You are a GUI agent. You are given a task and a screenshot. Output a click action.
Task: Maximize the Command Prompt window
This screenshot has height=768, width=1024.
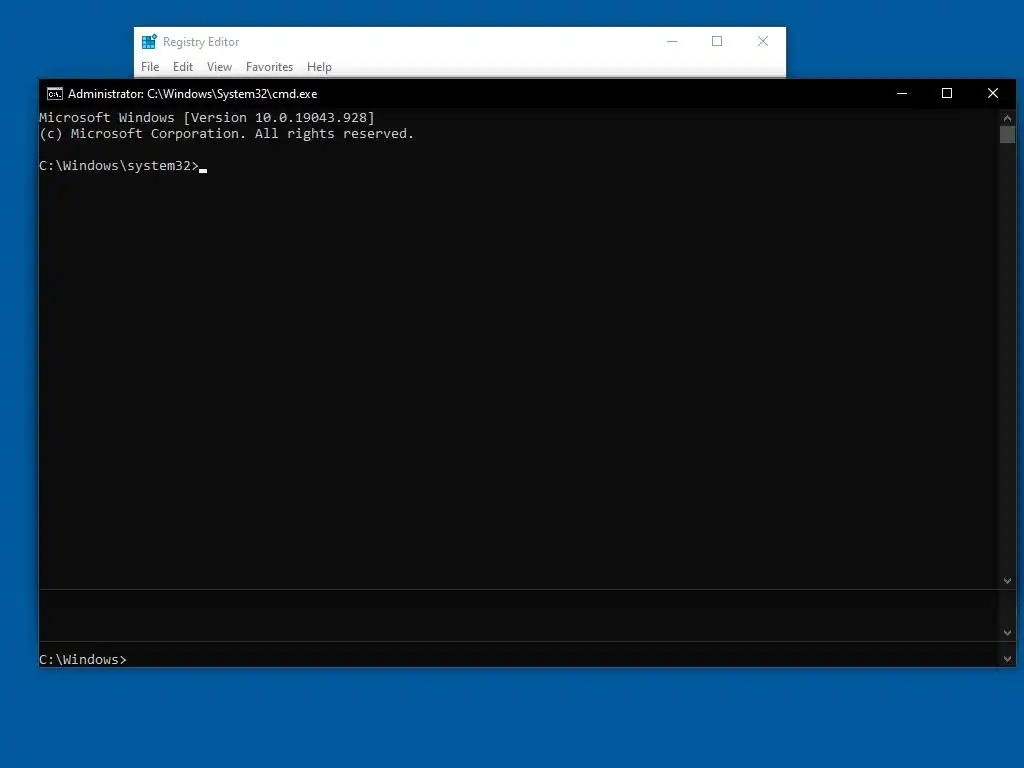[947, 93]
